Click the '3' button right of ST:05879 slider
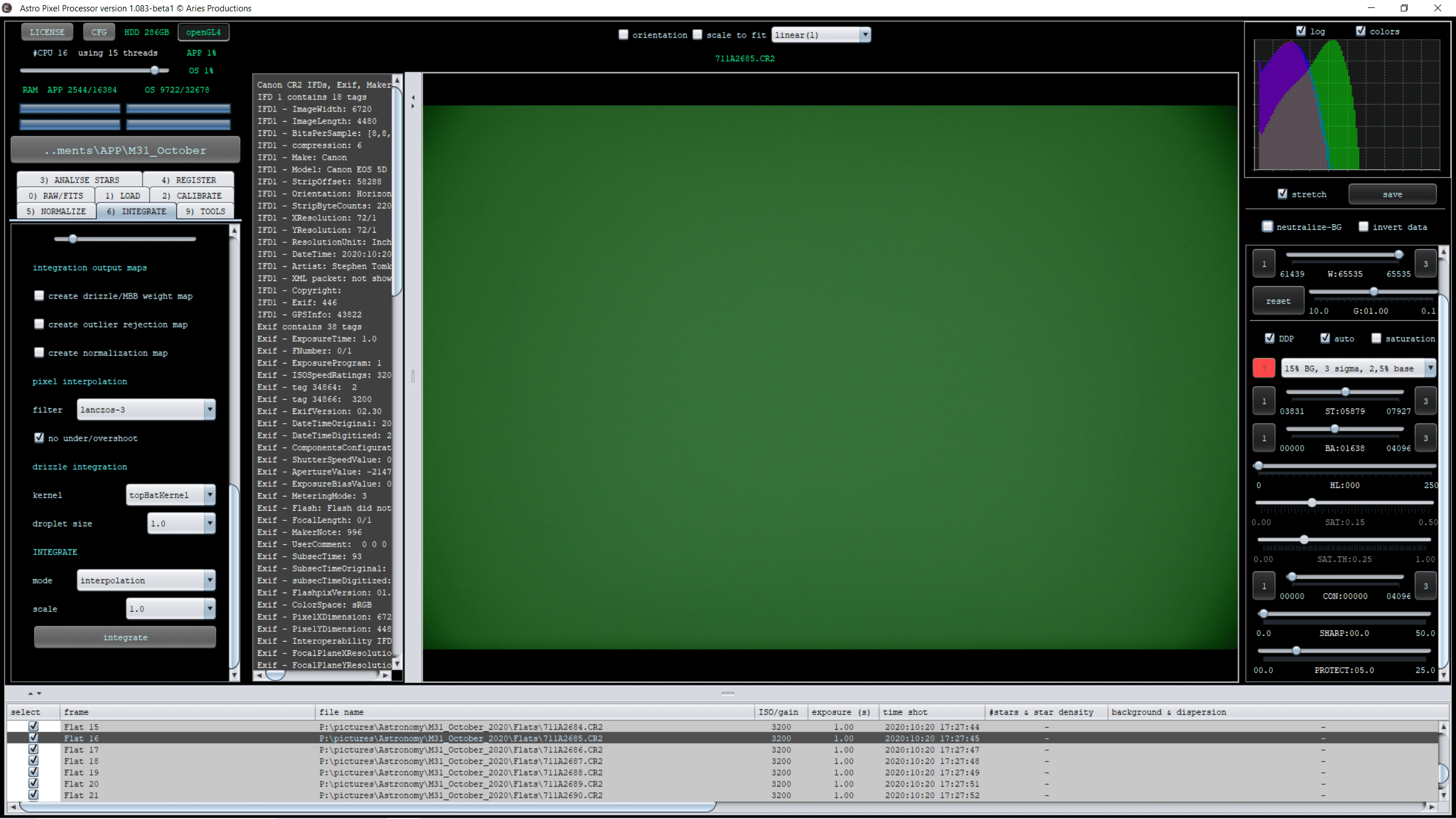 [x=1425, y=401]
